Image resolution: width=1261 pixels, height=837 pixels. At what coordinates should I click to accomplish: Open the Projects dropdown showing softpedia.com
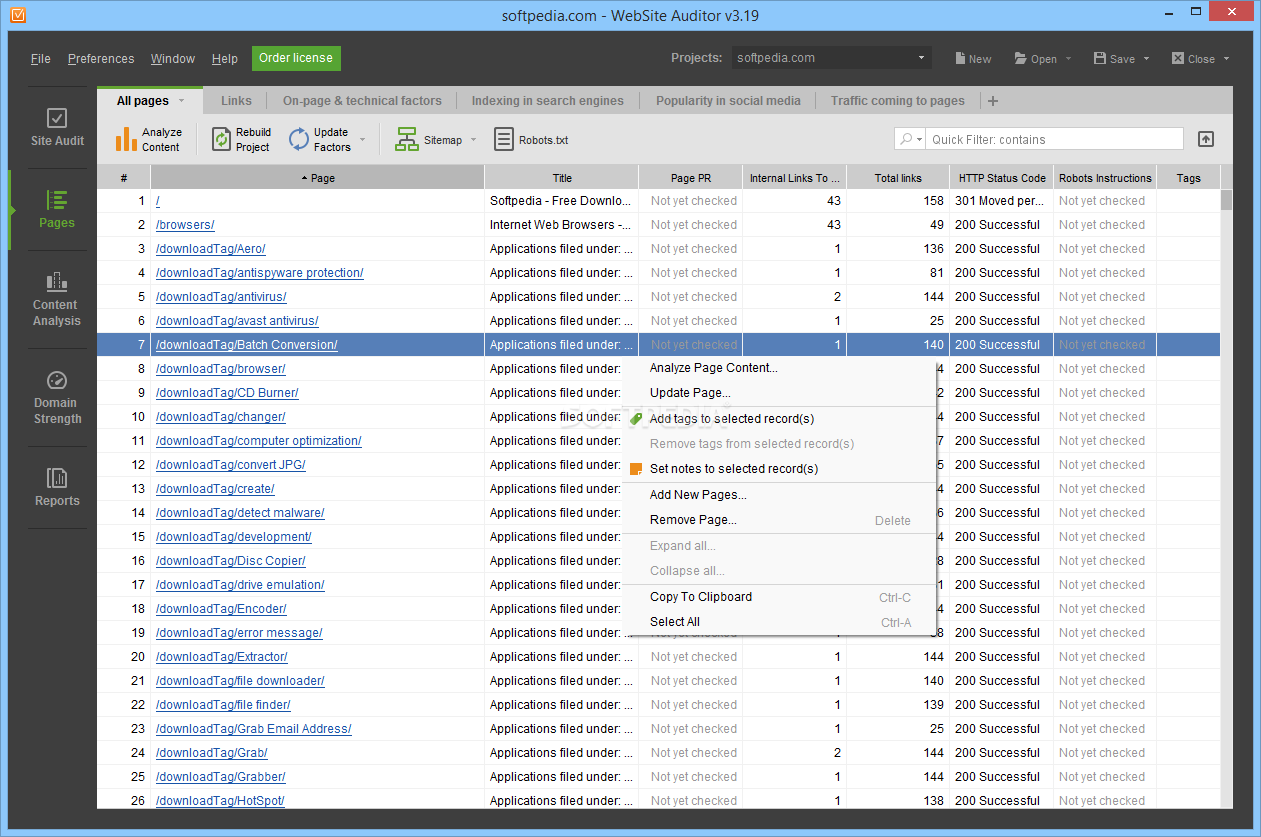[x=831, y=58]
